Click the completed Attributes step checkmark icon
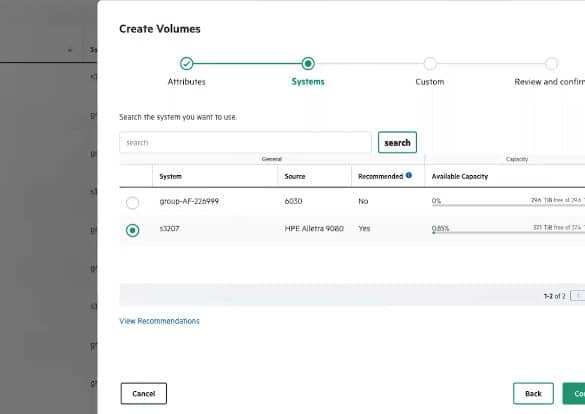The height and width of the screenshot is (414, 585). (x=187, y=64)
